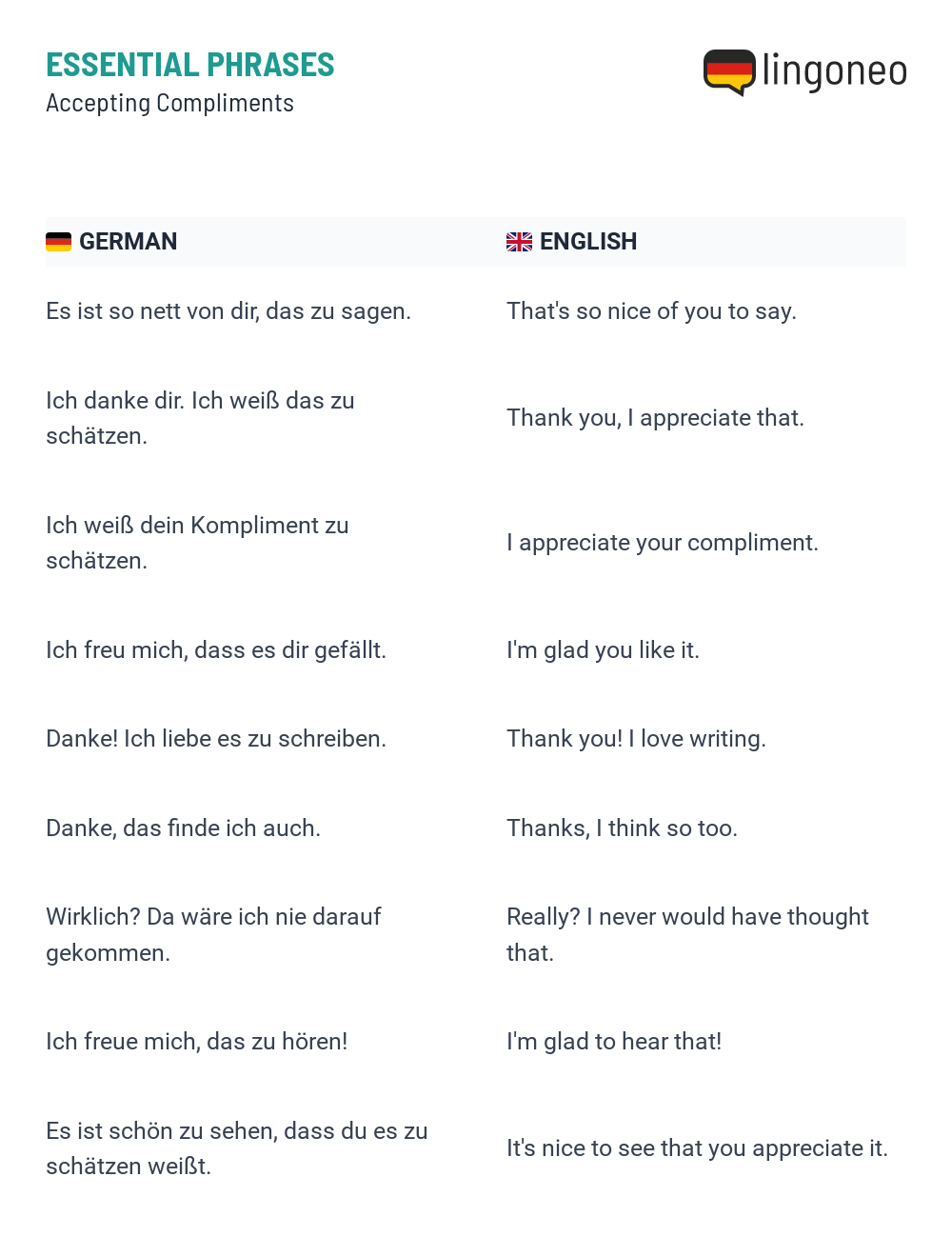Select 'Ich freu mich, dass es dir gefällt.'
This screenshot has height=1237, width=952.
(x=216, y=650)
